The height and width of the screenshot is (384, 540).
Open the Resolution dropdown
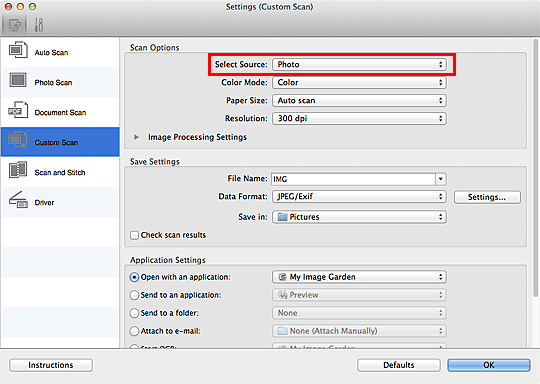tap(359, 118)
